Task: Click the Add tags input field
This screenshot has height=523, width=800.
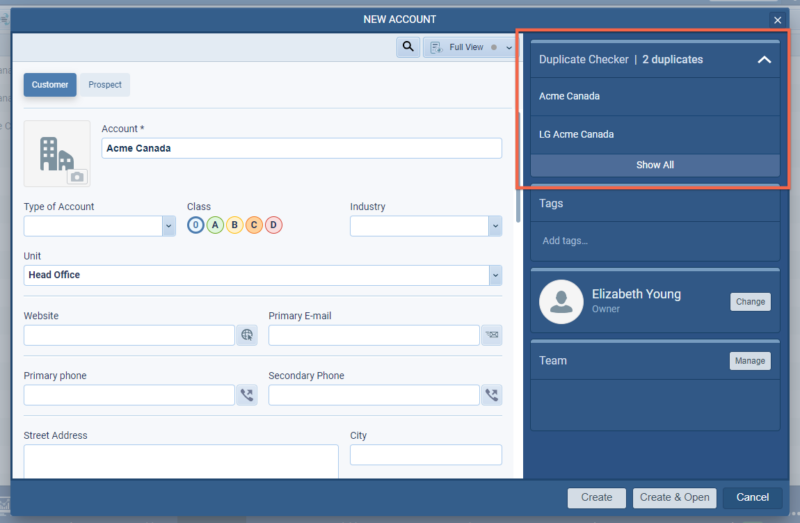Action: click(x=655, y=241)
